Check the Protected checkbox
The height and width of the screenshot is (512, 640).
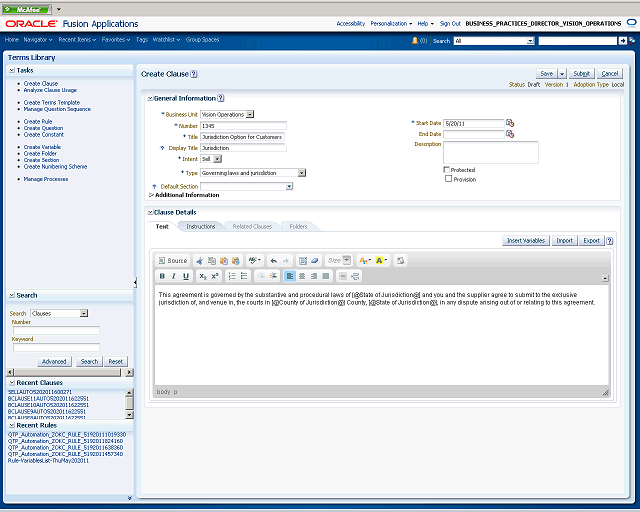pyautogui.click(x=447, y=169)
